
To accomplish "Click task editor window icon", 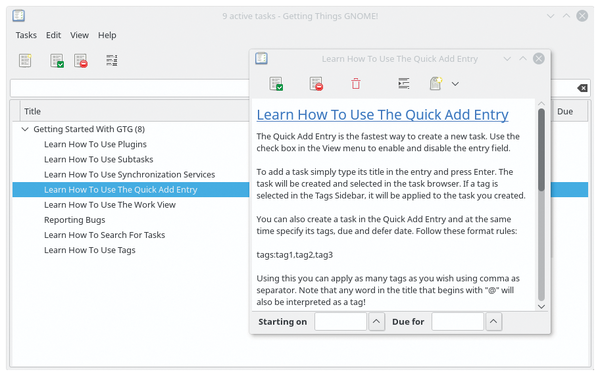I will (x=261, y=59).
